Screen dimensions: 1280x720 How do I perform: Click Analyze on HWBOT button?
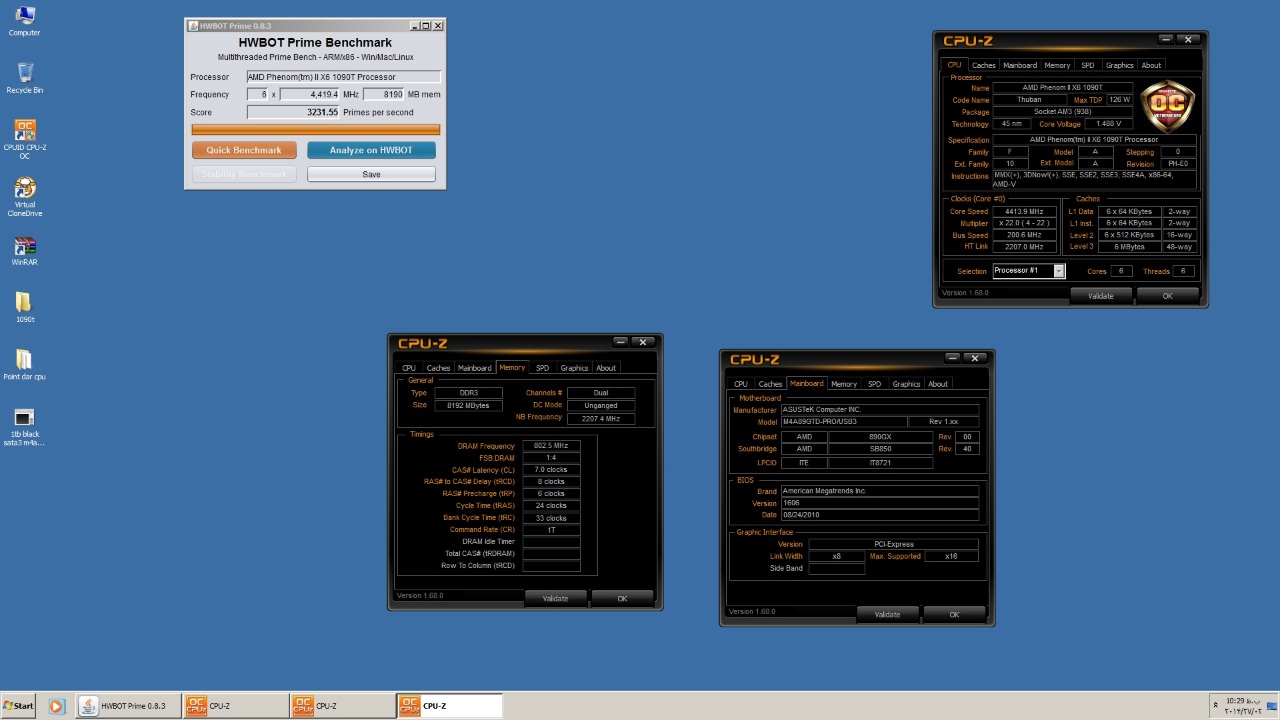tap(371, 150)
